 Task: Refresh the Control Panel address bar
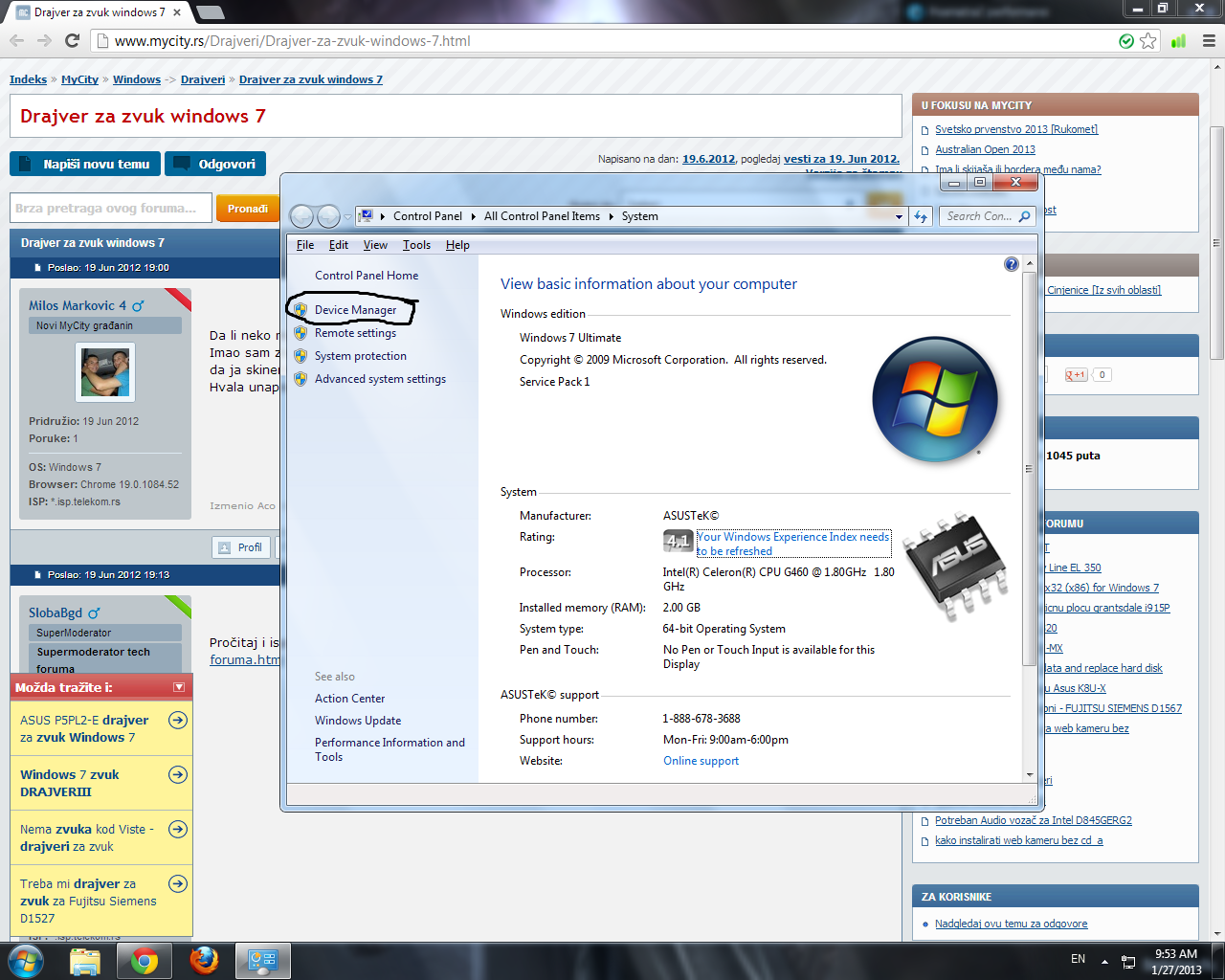[x=921, y=216]
